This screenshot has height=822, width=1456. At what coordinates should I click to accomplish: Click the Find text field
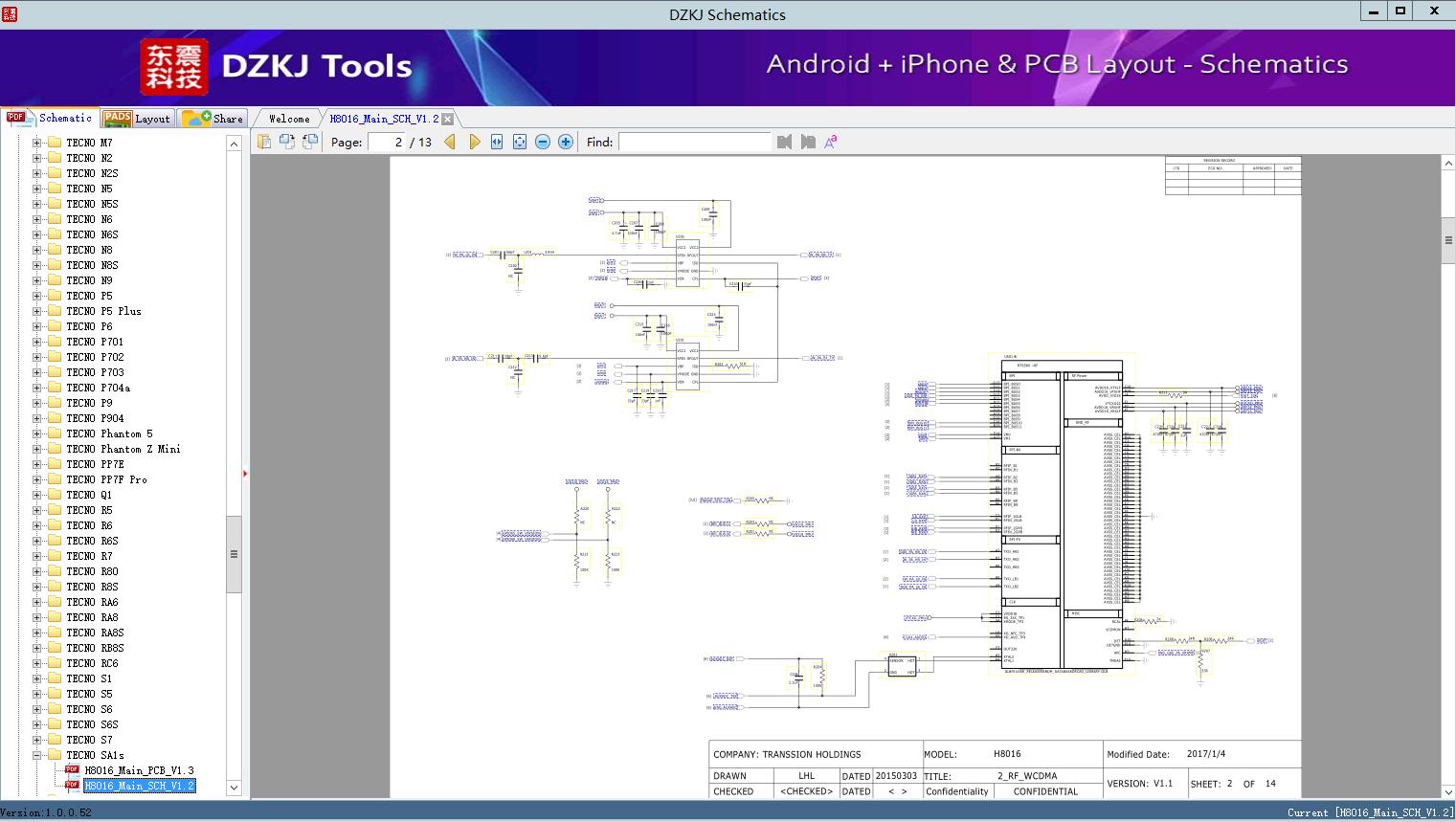tap(694, 142)
